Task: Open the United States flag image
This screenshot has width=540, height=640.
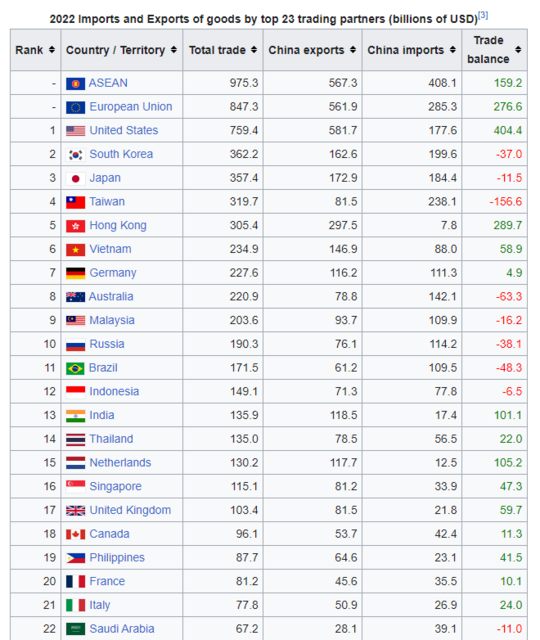Action: (76, 131)
